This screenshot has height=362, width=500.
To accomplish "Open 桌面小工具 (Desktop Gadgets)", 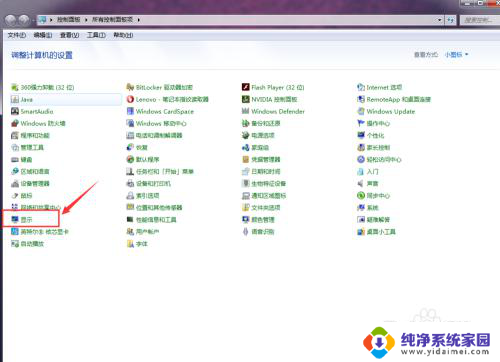I will 376,231.
